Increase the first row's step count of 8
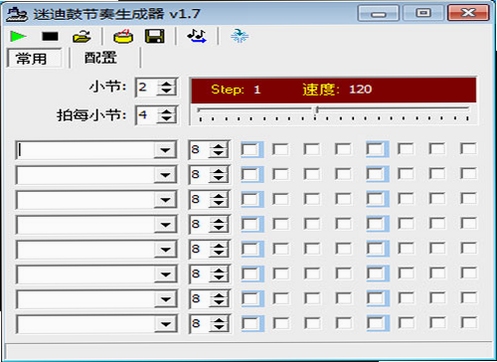This screenshot has height=362, width=497. pyautogui.click(x=219, y=146)
